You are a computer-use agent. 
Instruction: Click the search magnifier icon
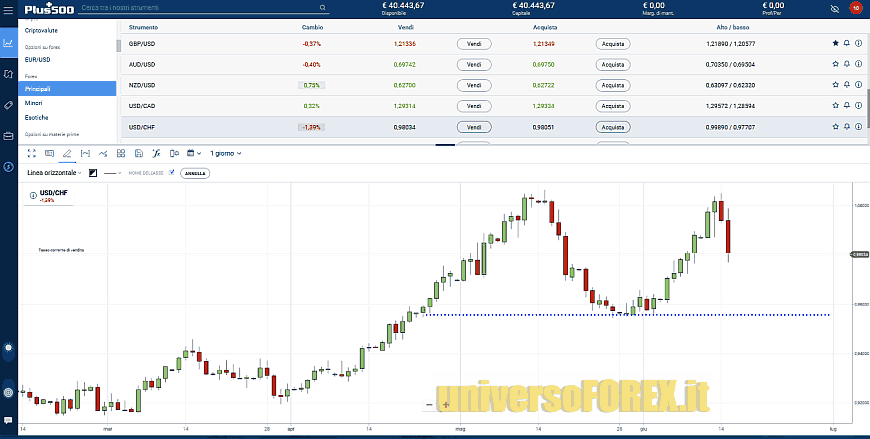323,8
